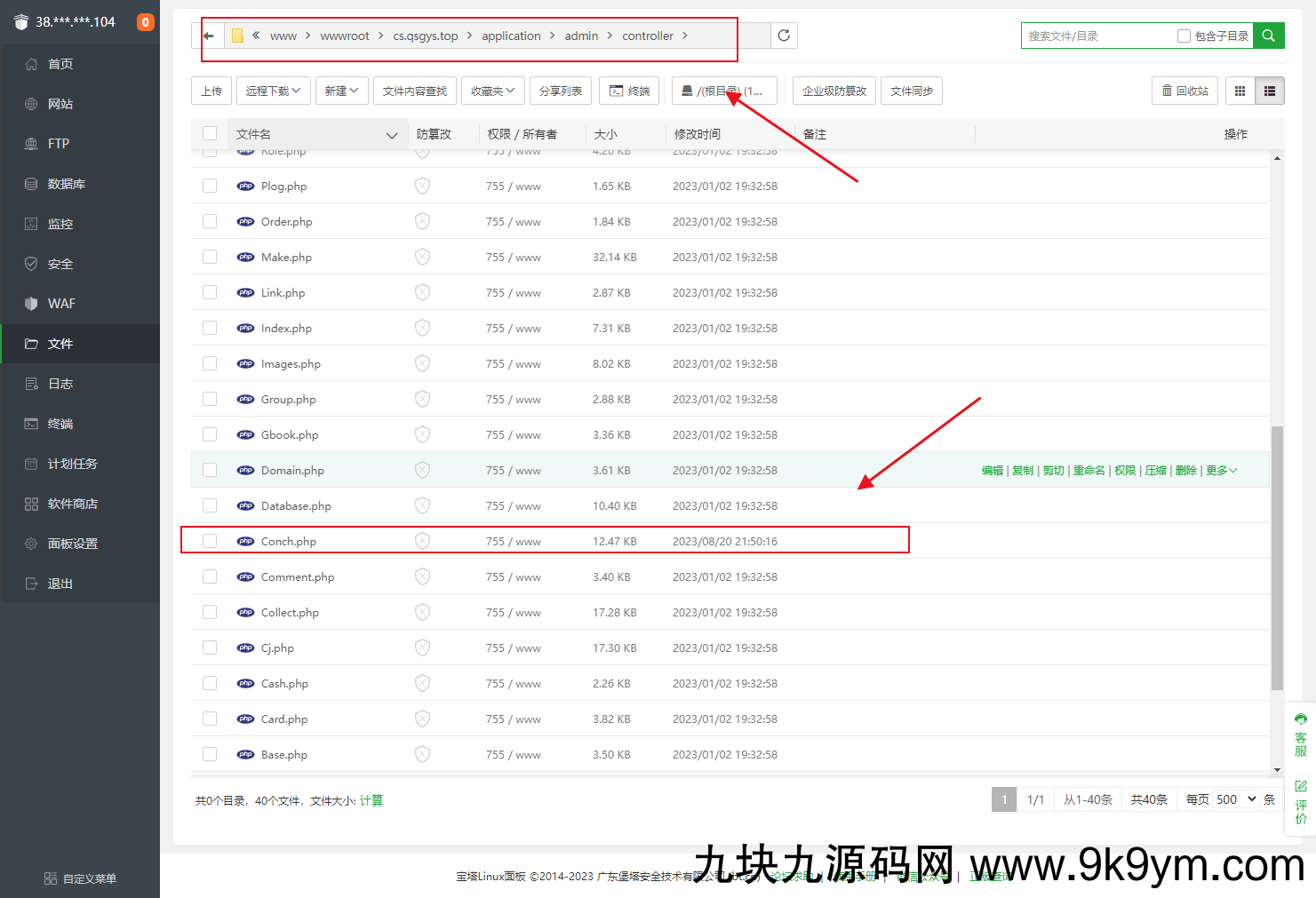
Task: Enable the 包含子目录 checkbox
Action: (x=1184, y=36)
